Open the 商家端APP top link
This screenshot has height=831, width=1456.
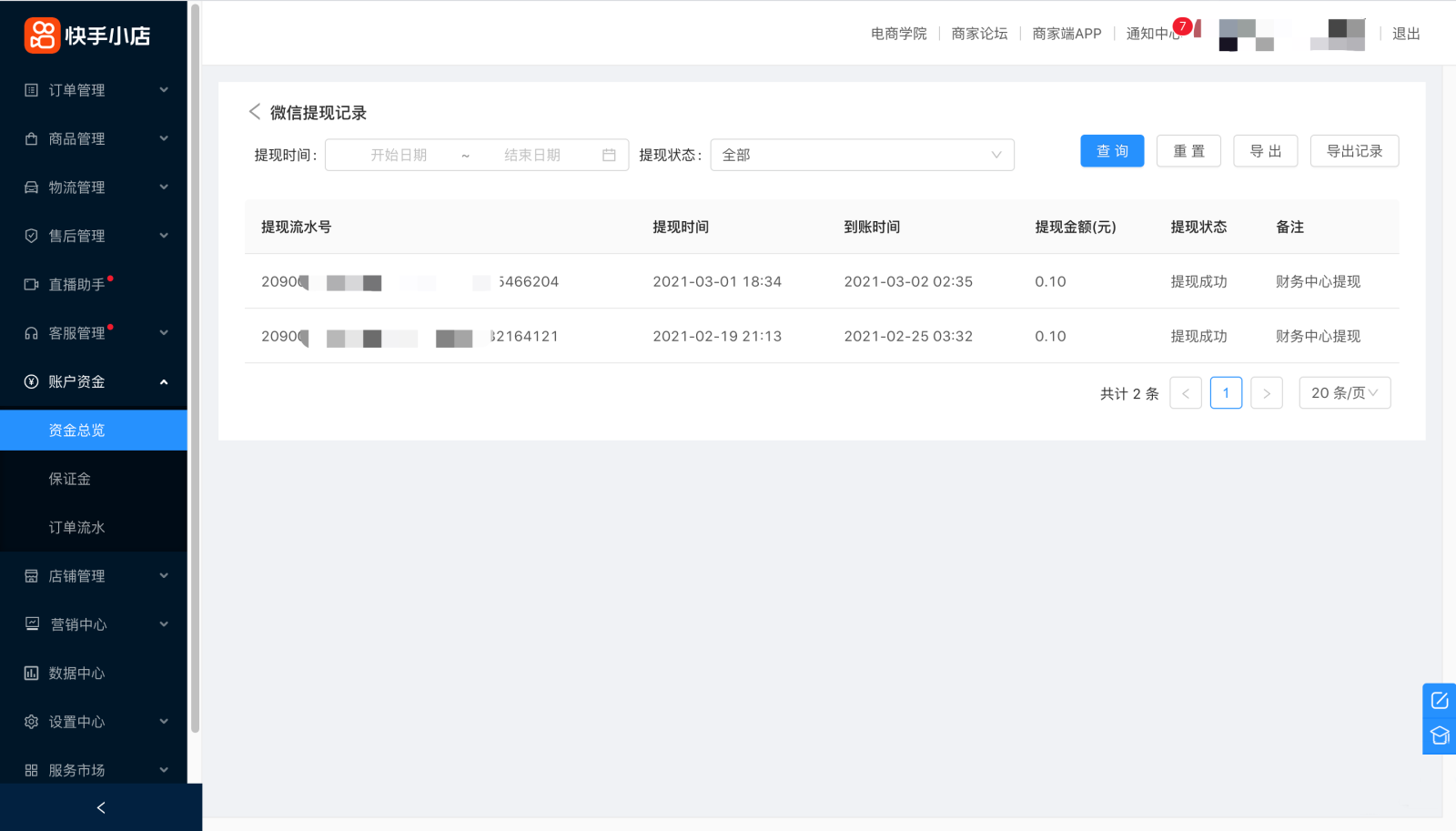coord(1067,34)
